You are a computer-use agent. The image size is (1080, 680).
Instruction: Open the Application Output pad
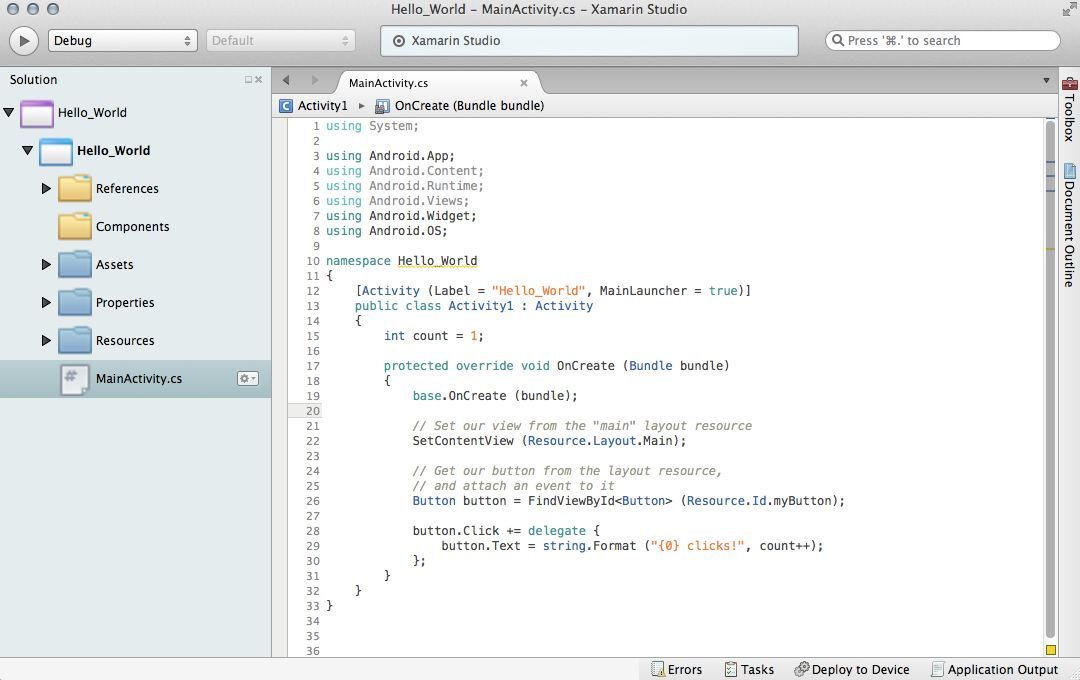[995, 669]
